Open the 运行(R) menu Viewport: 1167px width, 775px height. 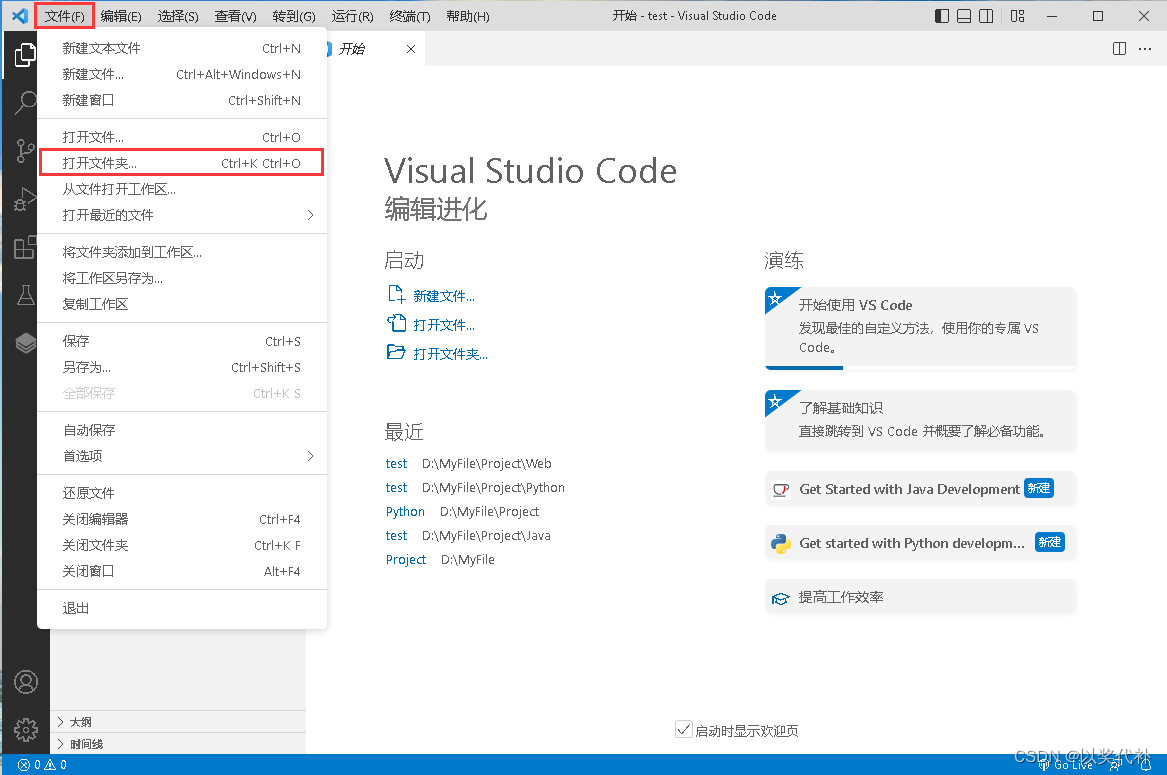click(352, 16)
